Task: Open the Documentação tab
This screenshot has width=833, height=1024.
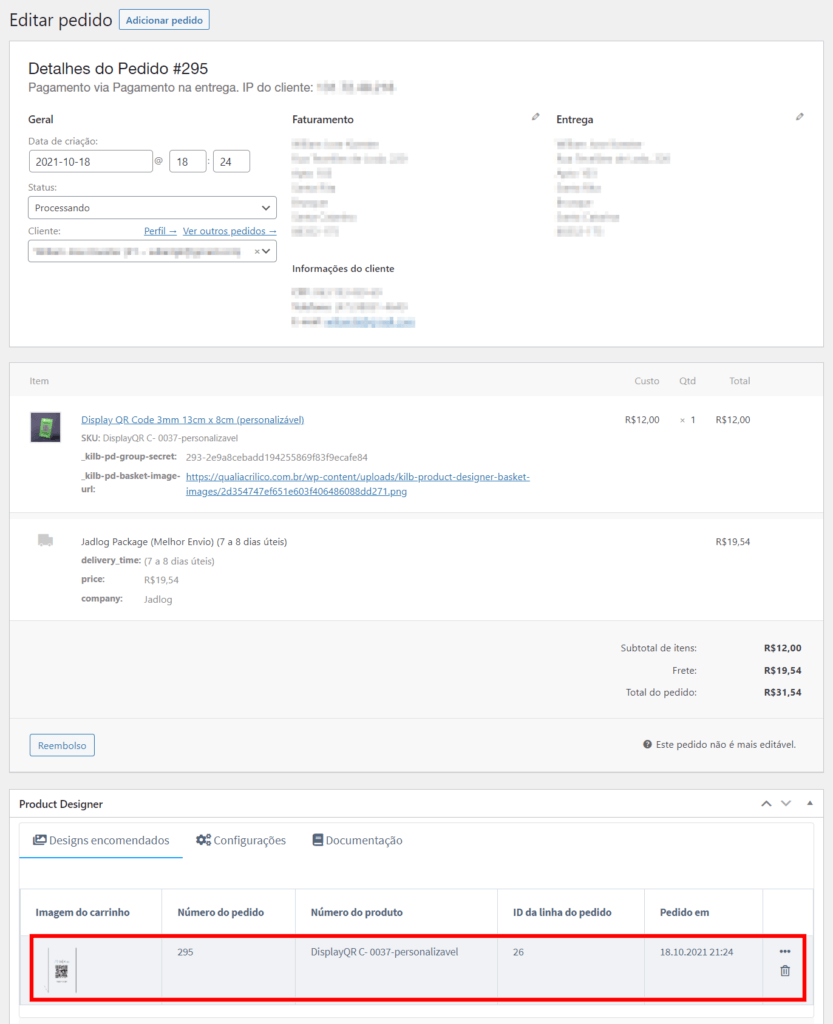Action: [357, 841]
